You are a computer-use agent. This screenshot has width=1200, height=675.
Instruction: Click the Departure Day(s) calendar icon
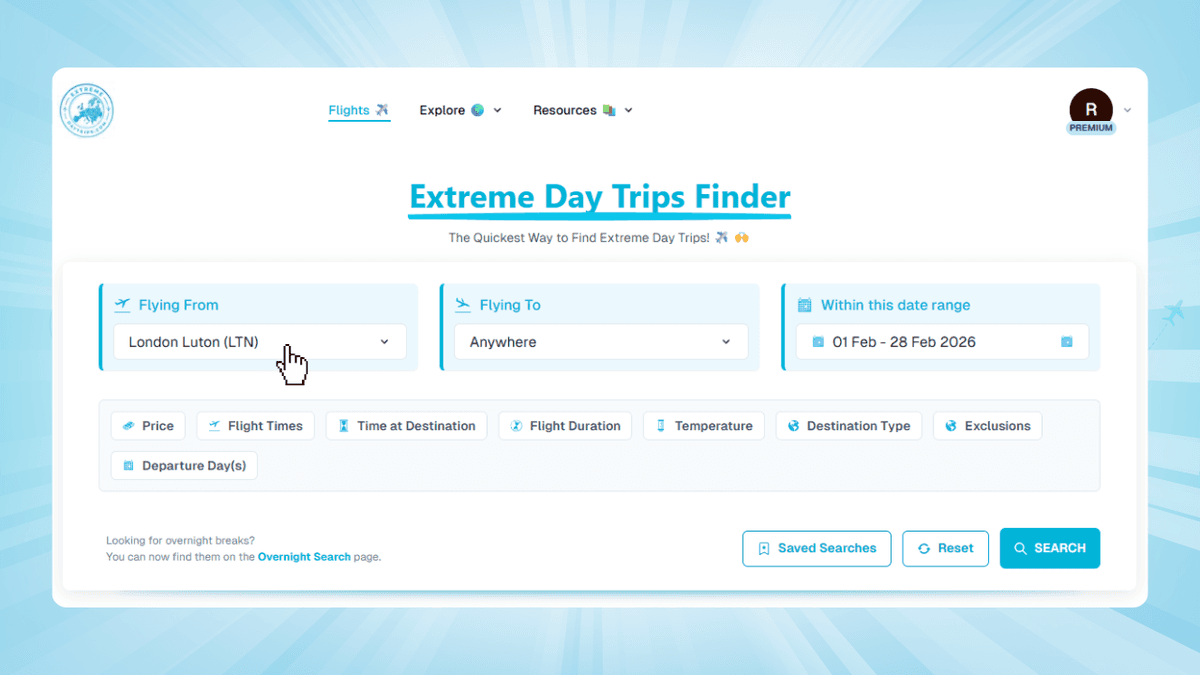coord(127,465)
